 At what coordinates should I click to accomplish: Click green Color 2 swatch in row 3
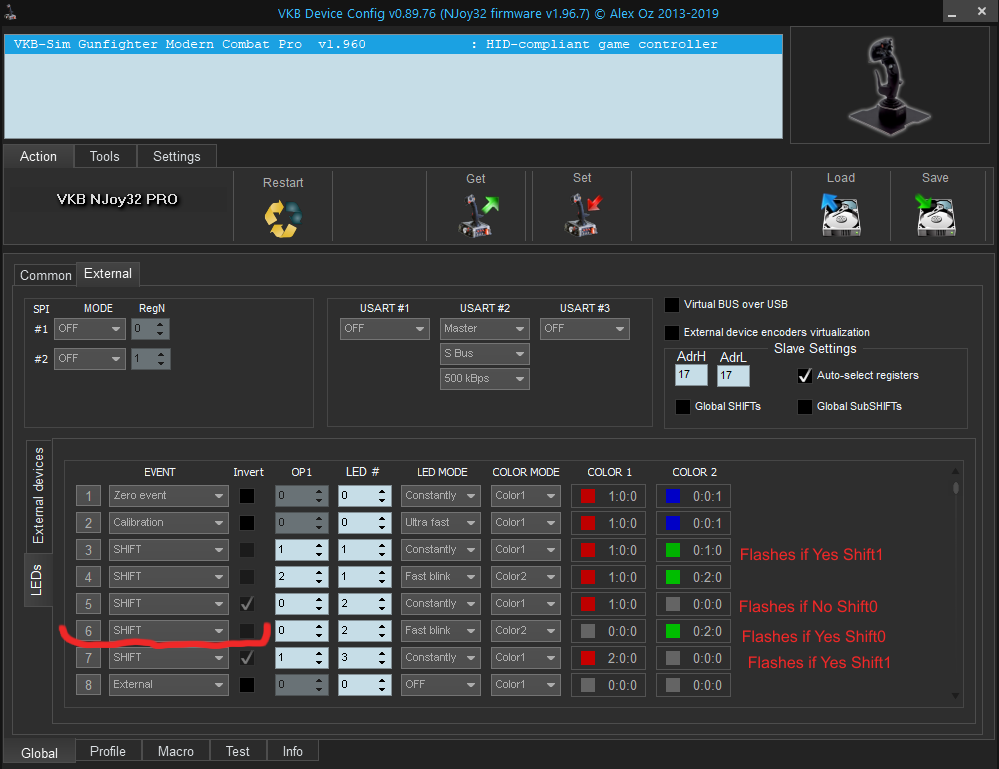tap(673, 550)
